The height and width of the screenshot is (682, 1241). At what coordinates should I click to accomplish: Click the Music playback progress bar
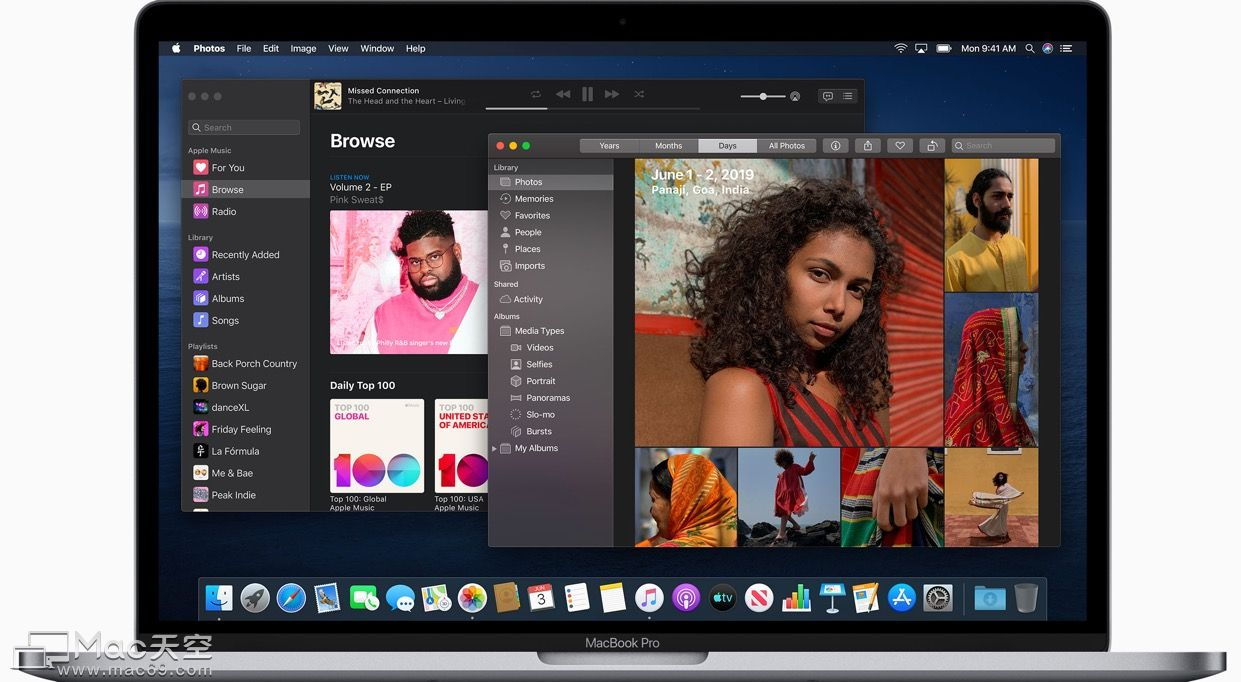(592, 108)
